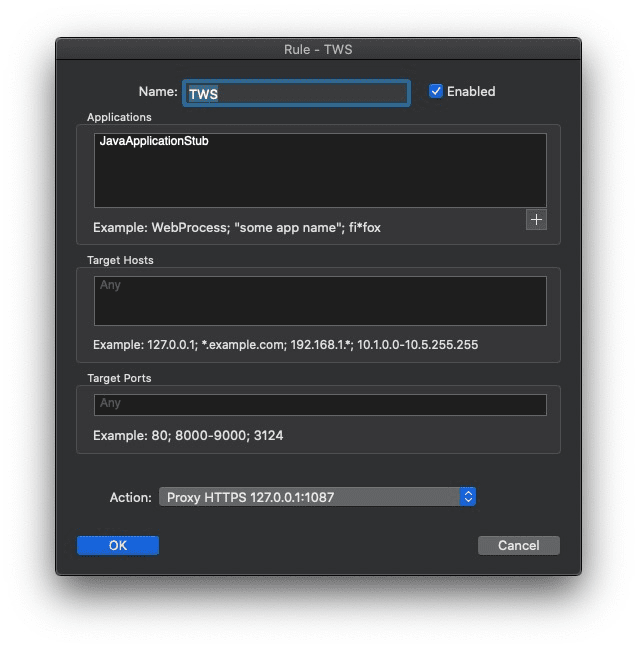Image resolution: width=637 pixels, height=649 pixels.
Task: Click the Enabled label text
Action: (470, 91)
